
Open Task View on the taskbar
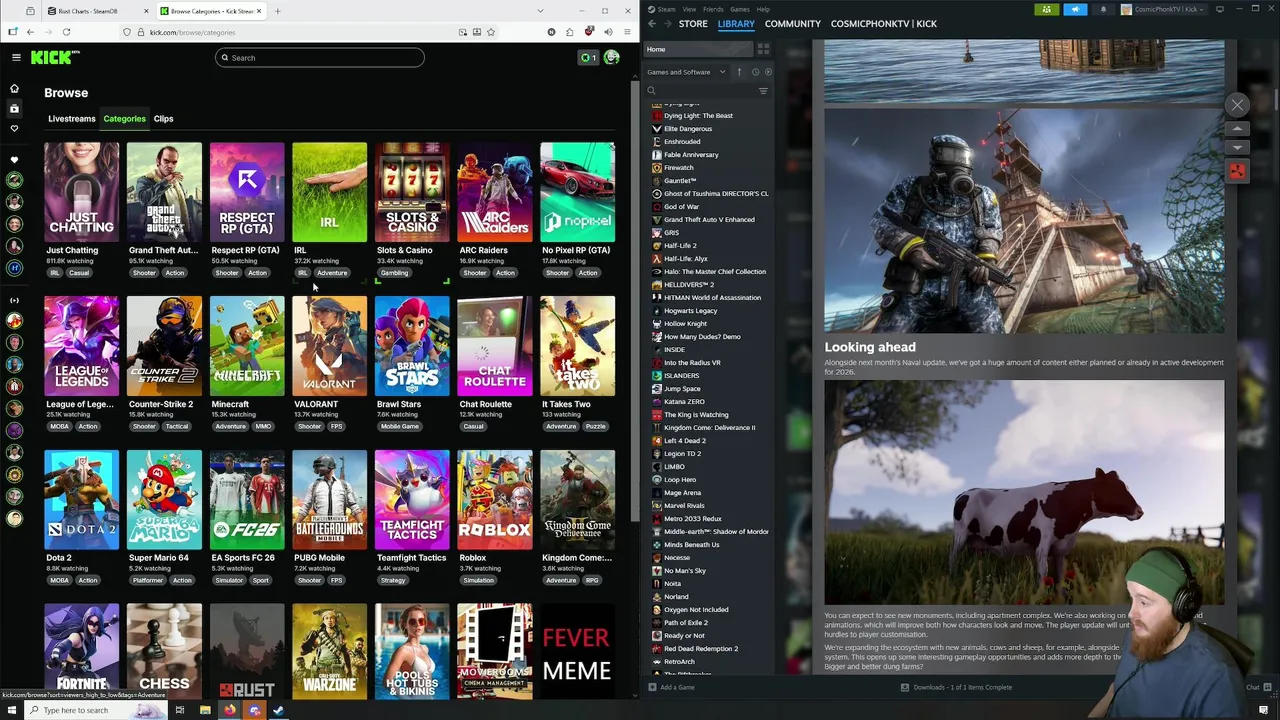[x=180, y=710]
